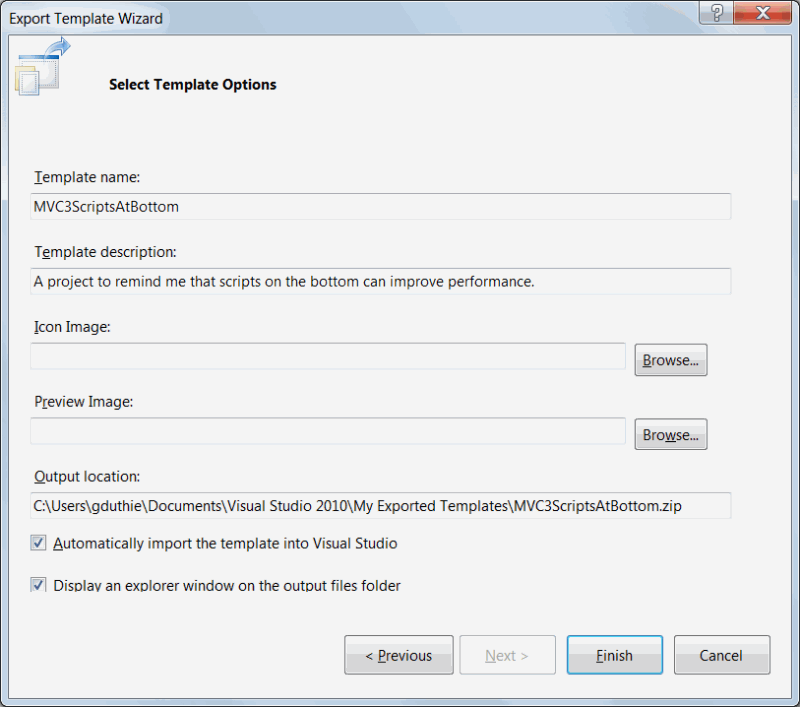Click the export template wizard icon
Image resolution: width=800 pixels, height=707 pixels.
41,67
